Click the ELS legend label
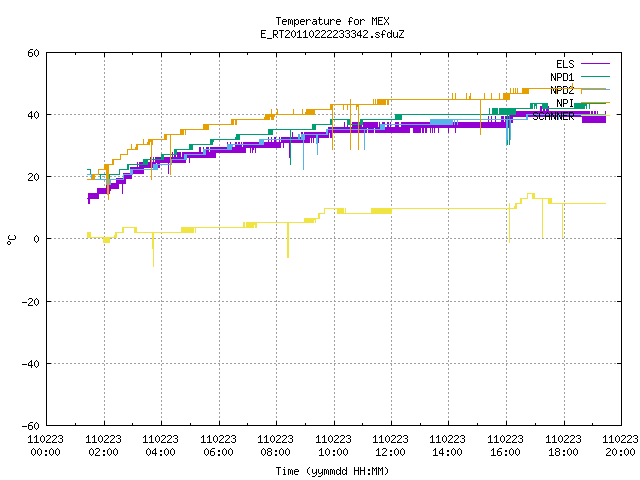Image resolution: width=640 pixels, height=480 pixels. point(565,64)
